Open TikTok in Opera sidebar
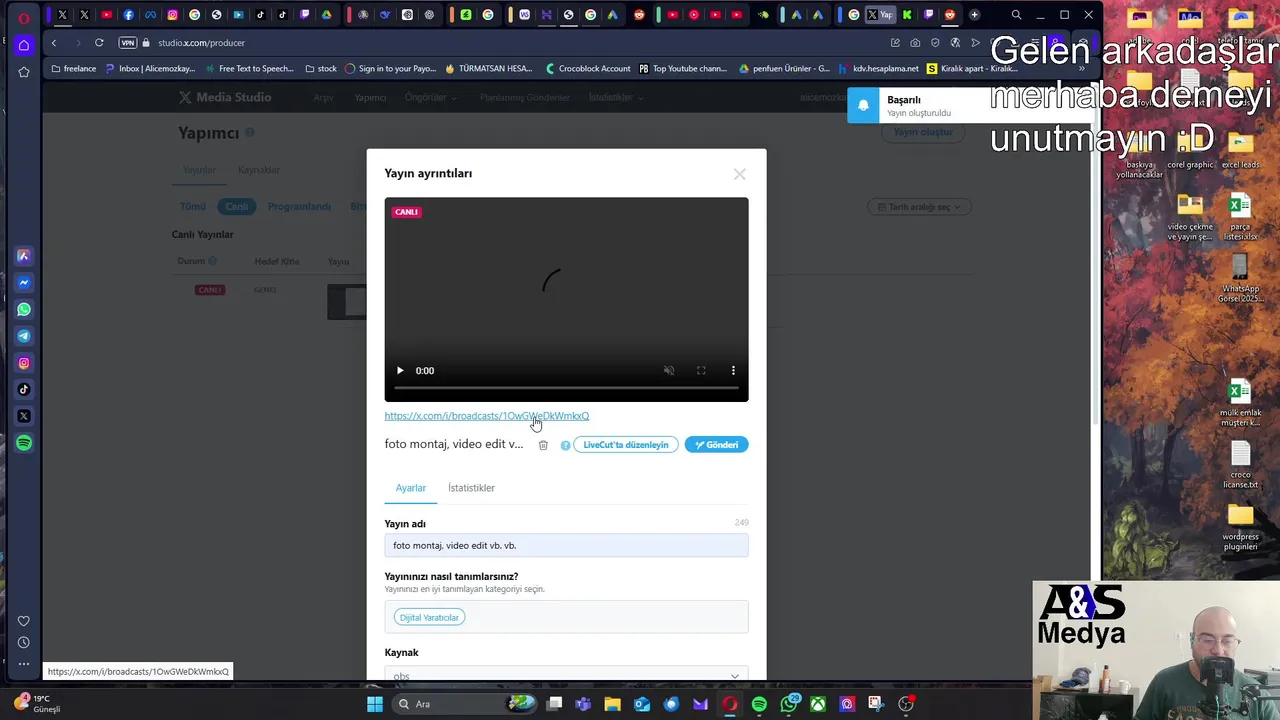Viewport: 1280px width, 720px height. (24, 390)
